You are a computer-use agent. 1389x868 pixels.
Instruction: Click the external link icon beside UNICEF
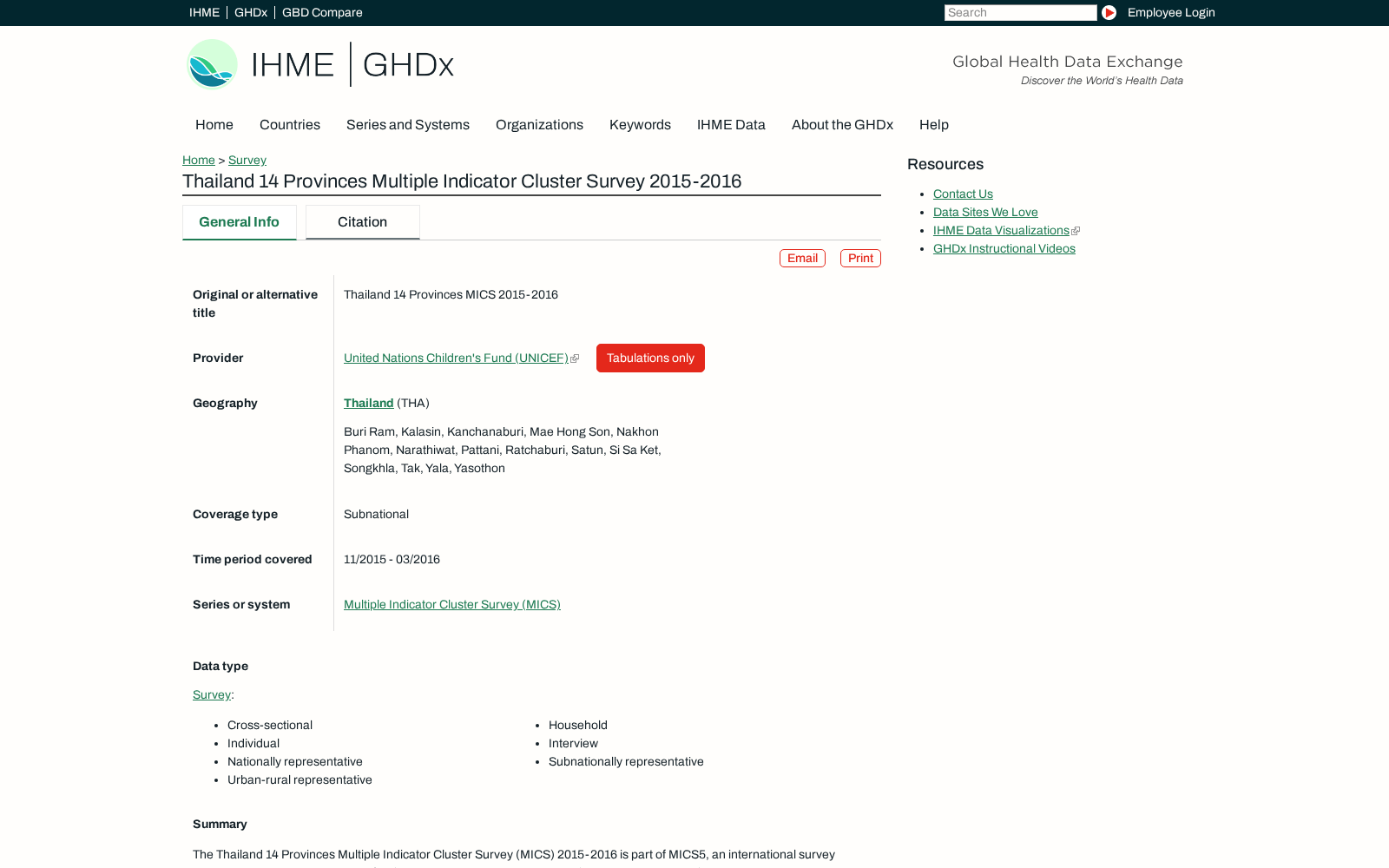(x=575, y=358)
